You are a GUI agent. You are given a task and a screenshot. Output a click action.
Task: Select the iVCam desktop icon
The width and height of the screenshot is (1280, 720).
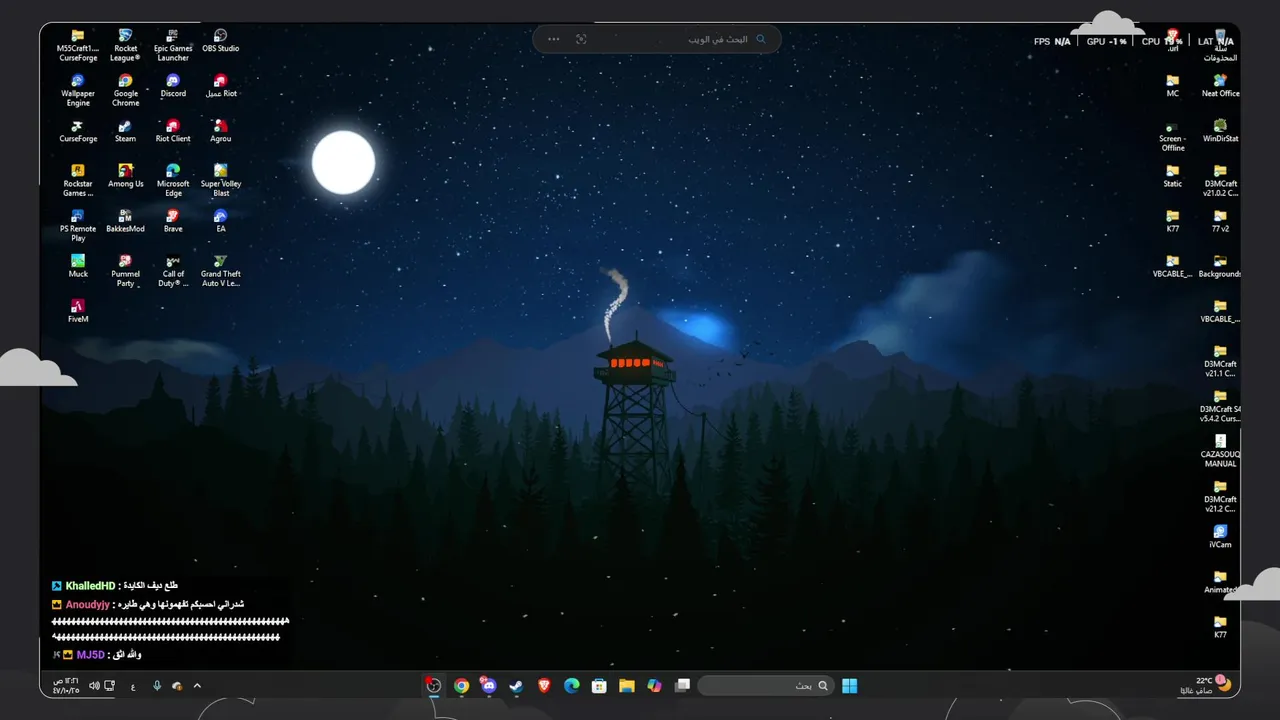pyautogui.click(x=1220, y=537)
